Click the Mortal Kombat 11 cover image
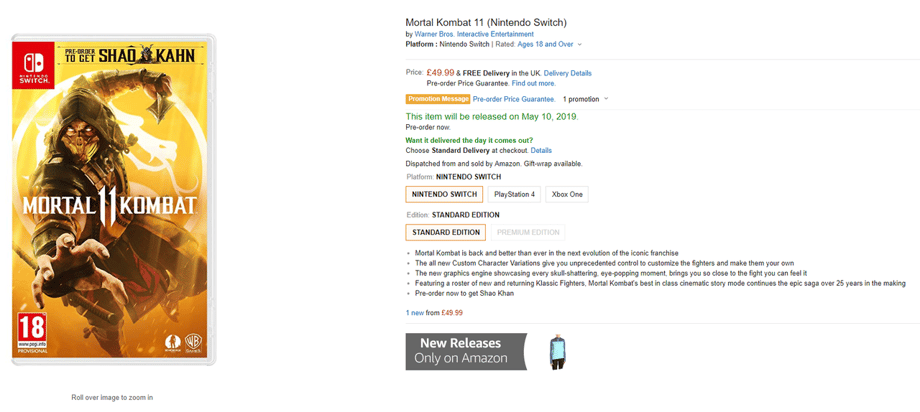 click(x=113, y=200)
